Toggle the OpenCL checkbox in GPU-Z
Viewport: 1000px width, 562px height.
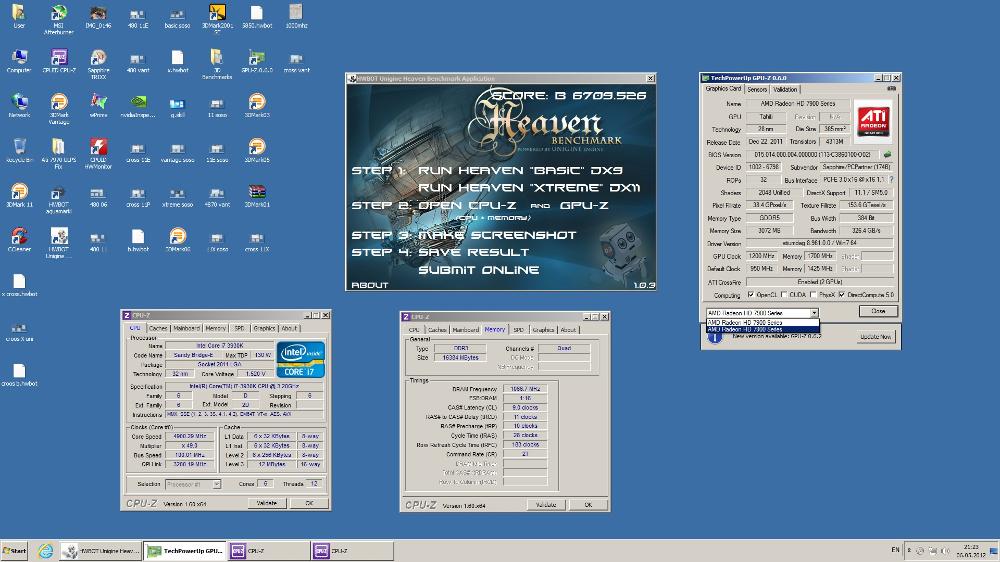(751, 295)
